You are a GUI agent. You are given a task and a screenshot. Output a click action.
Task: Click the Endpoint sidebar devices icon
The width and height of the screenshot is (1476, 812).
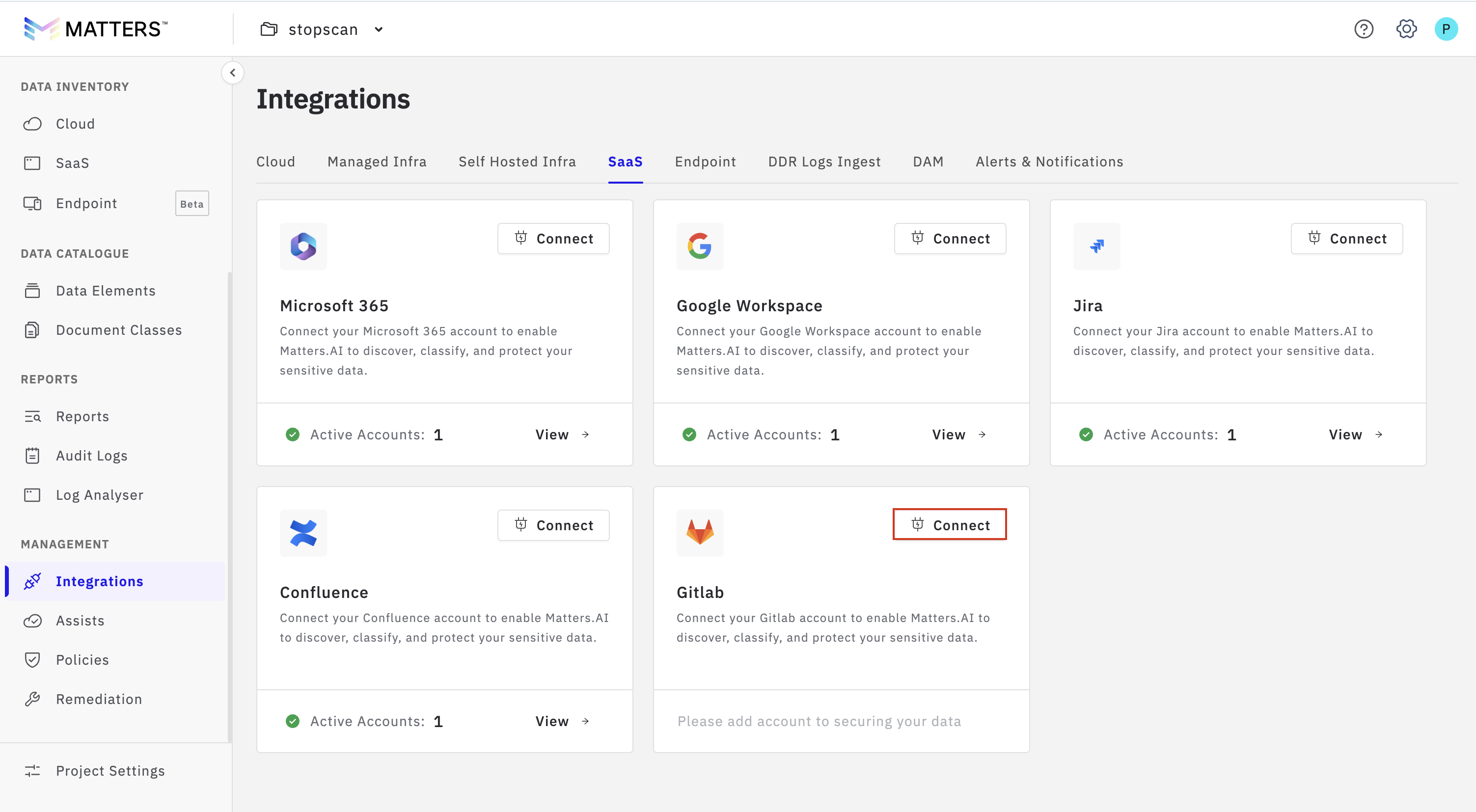[x=33, y=203]
